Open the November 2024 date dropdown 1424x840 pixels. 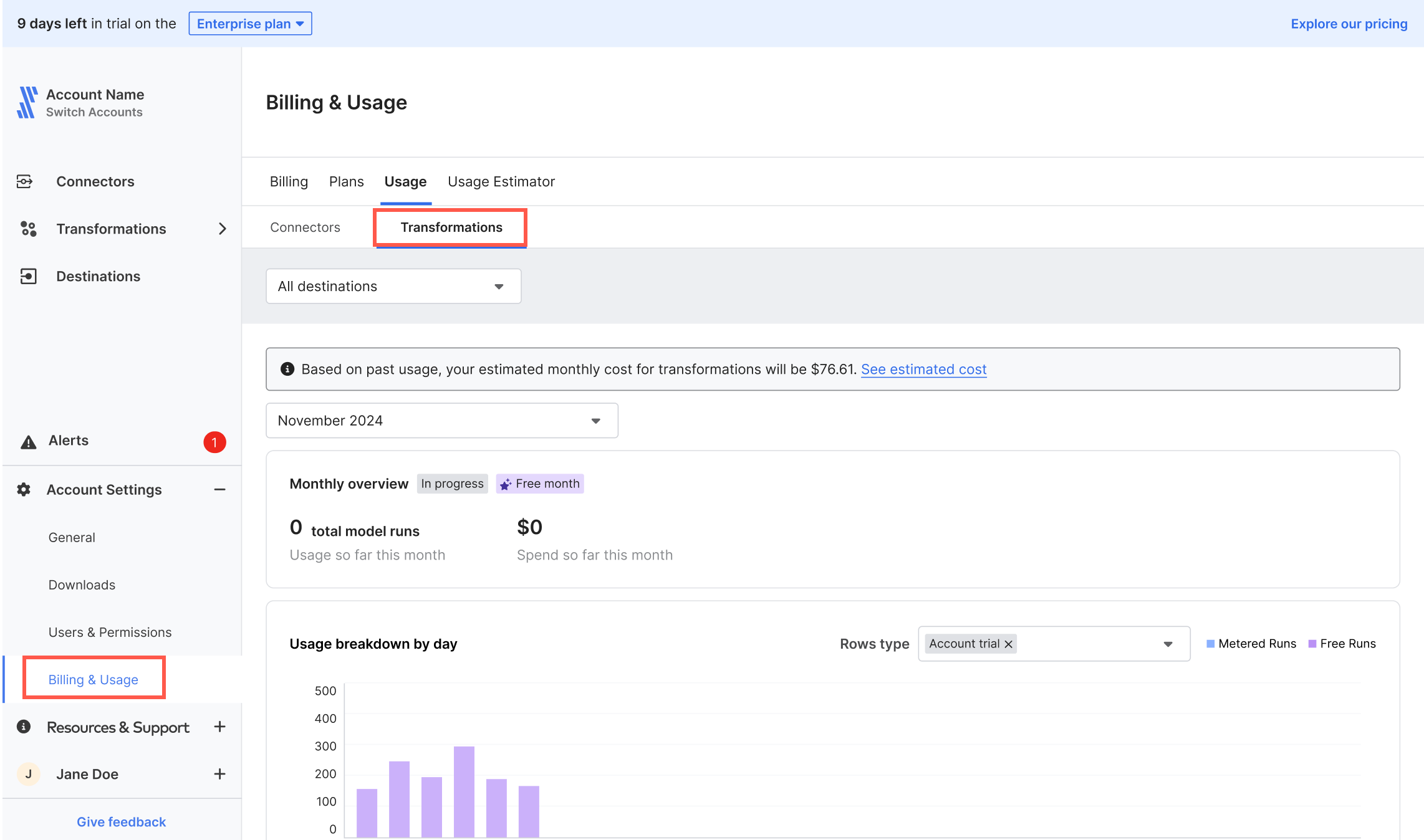coord(442,420)
